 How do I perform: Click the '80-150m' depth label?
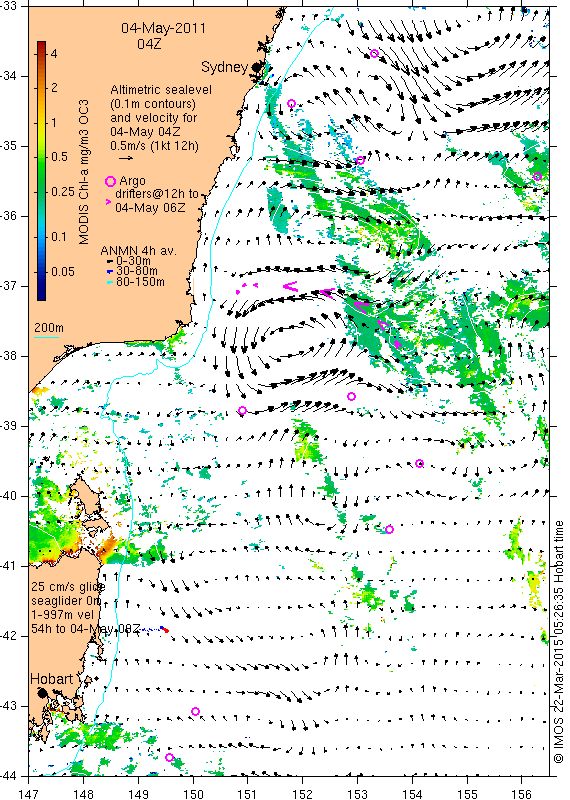pyautogui.click(x=140, y=282)
